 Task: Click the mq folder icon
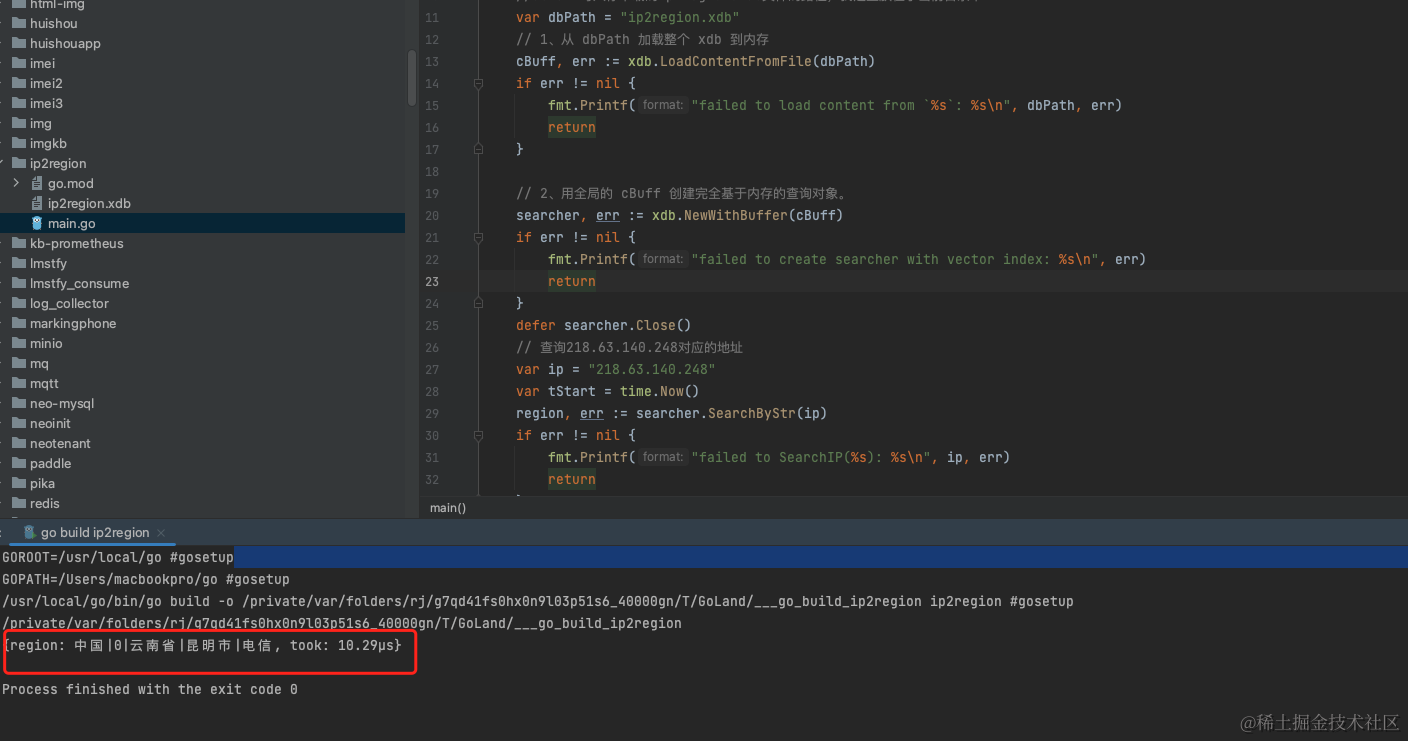tap(19, 363)
